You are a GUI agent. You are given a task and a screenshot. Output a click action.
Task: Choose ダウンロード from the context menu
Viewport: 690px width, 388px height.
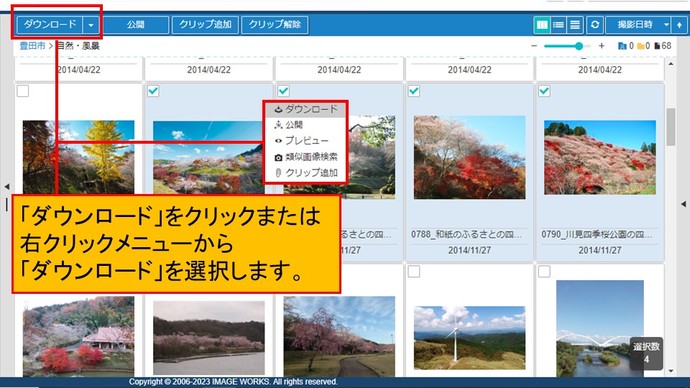coord(306,109)
